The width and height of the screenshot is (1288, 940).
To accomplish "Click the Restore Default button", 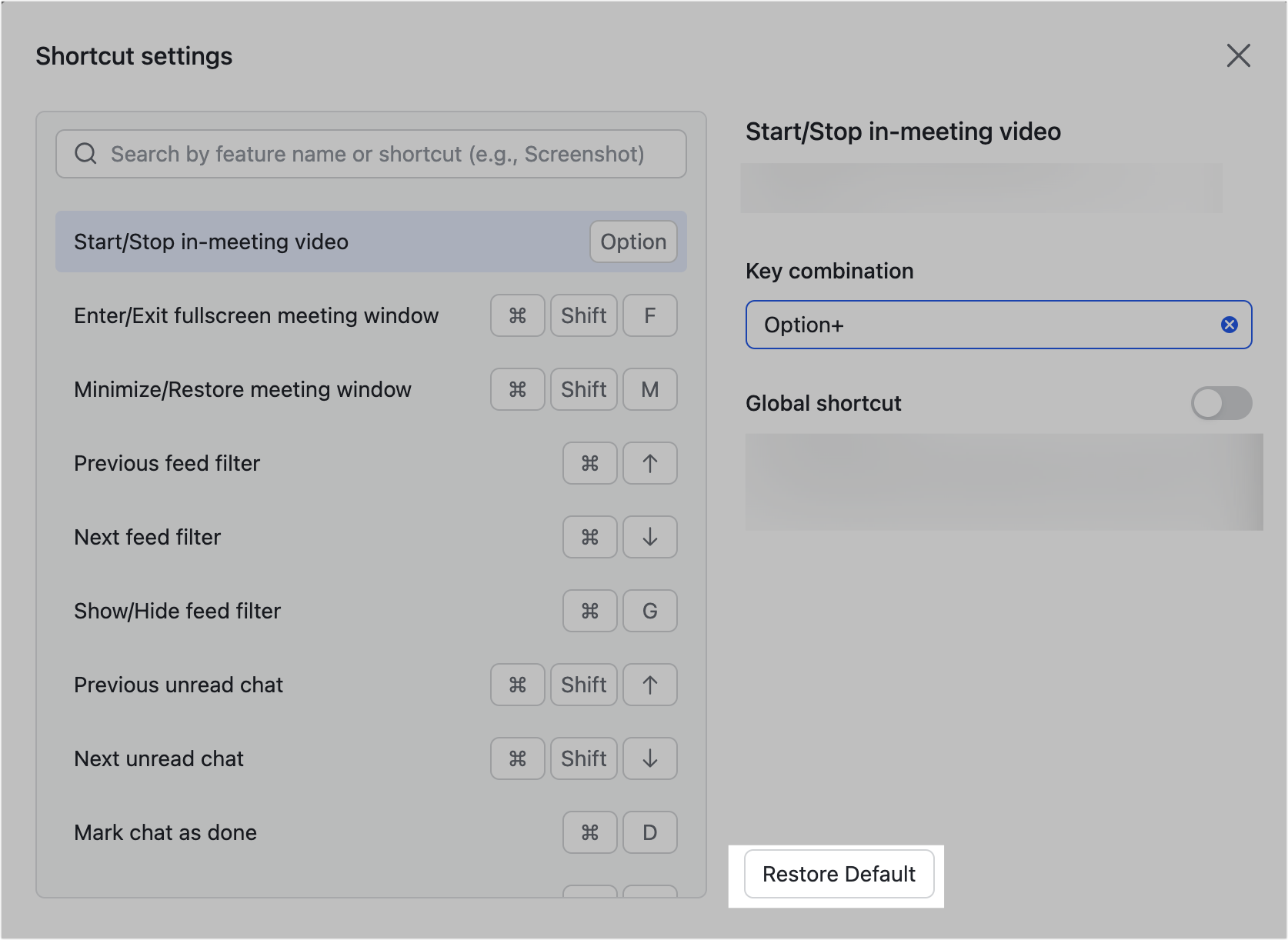I will [839, 874].
